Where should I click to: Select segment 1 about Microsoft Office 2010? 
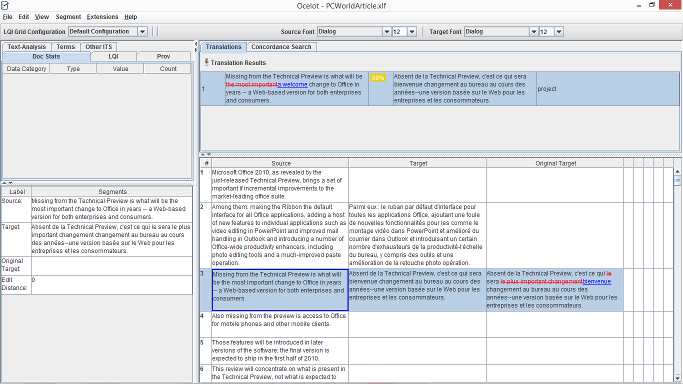click(280, 185)
